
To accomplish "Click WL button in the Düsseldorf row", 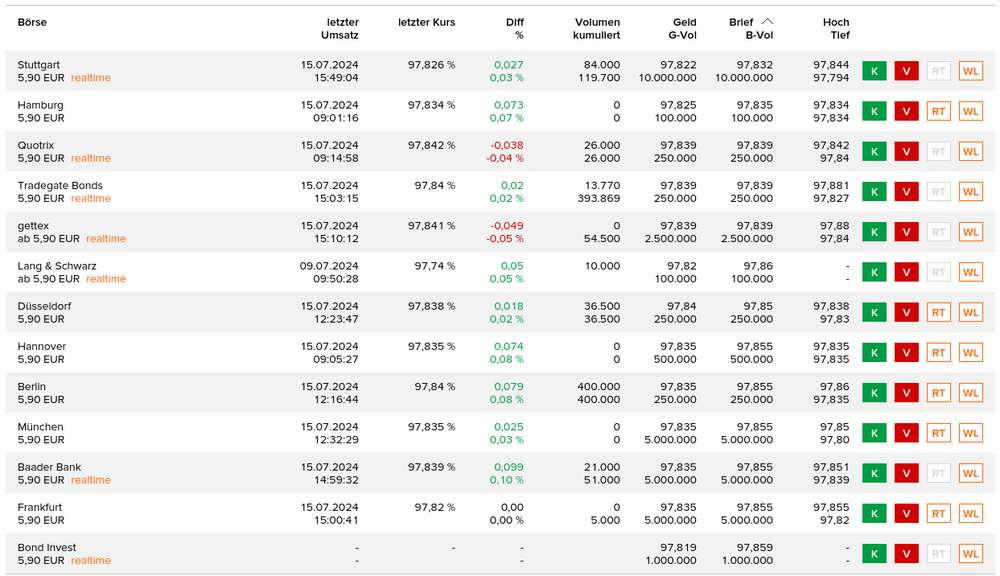I will click(970, 312).
